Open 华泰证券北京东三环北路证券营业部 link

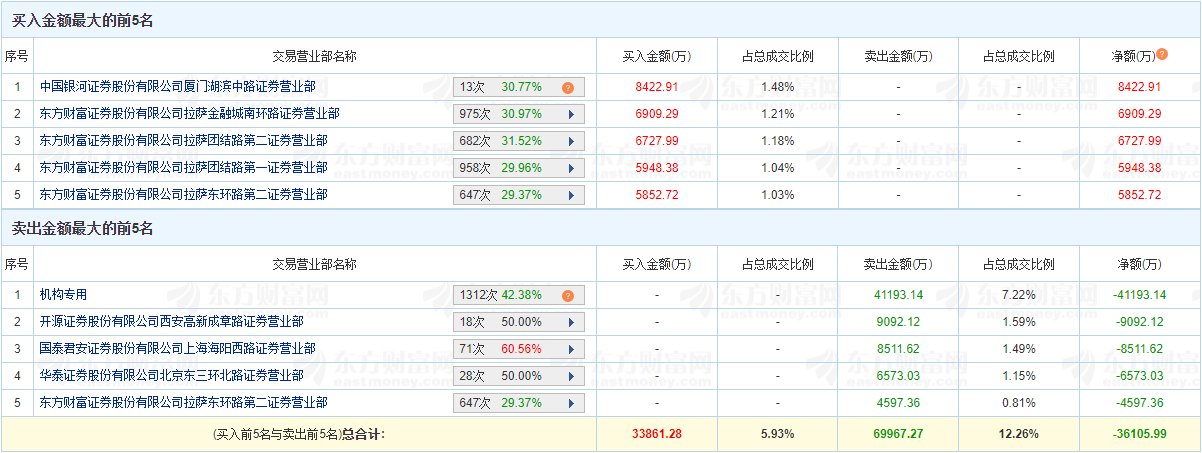(x=171, y=376)
